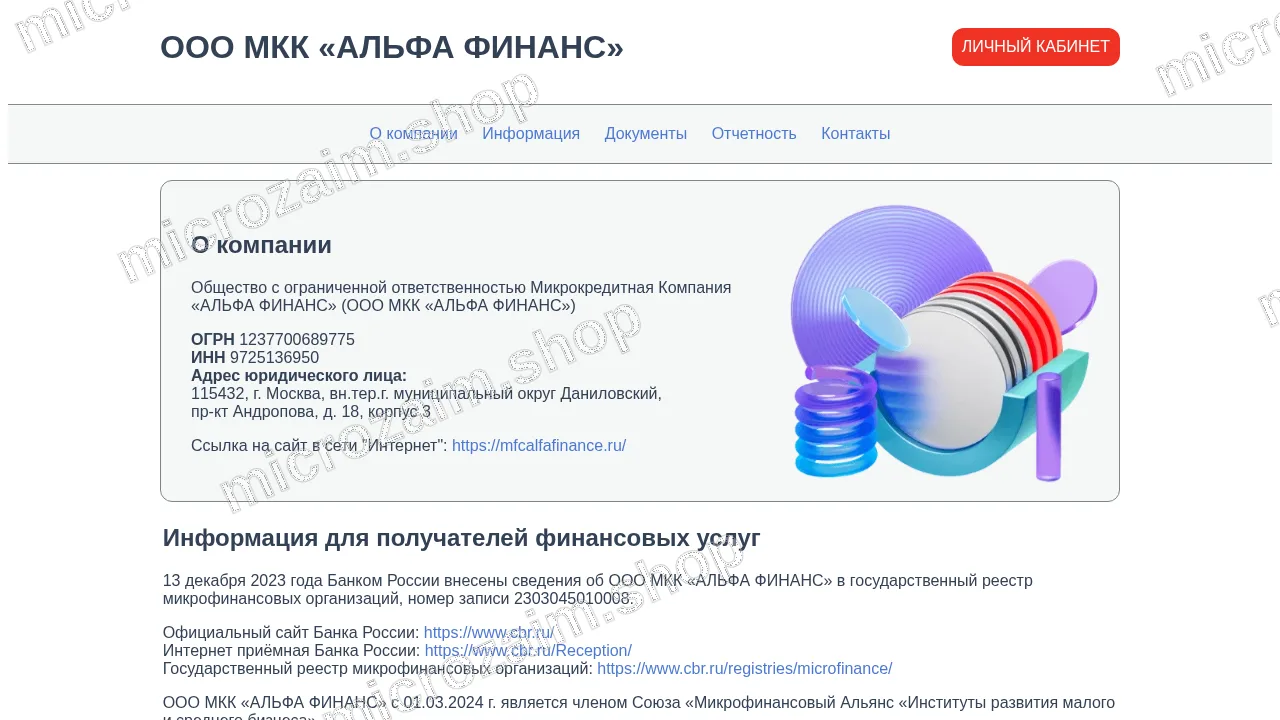Click the пр-кт Андропова, д. 18 line
Image resolution: width=1280 pixels, height=720 pixels.
click(311, 412)
